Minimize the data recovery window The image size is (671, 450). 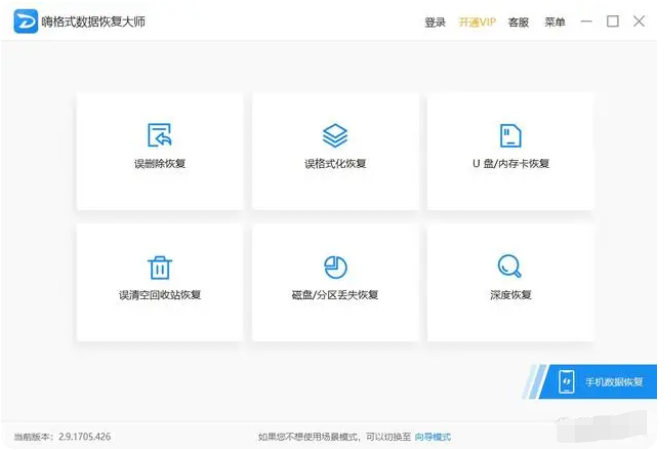coord(587,22)
